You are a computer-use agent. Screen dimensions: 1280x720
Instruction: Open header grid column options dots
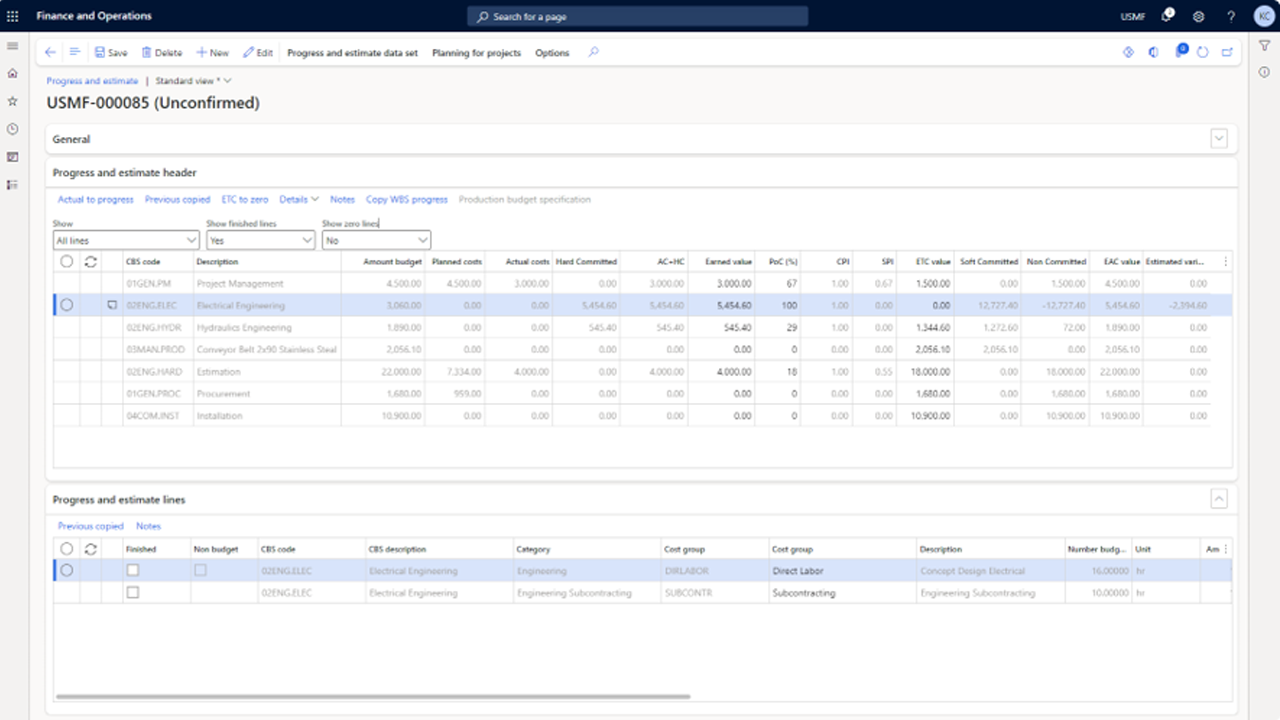coord(1226,262)
